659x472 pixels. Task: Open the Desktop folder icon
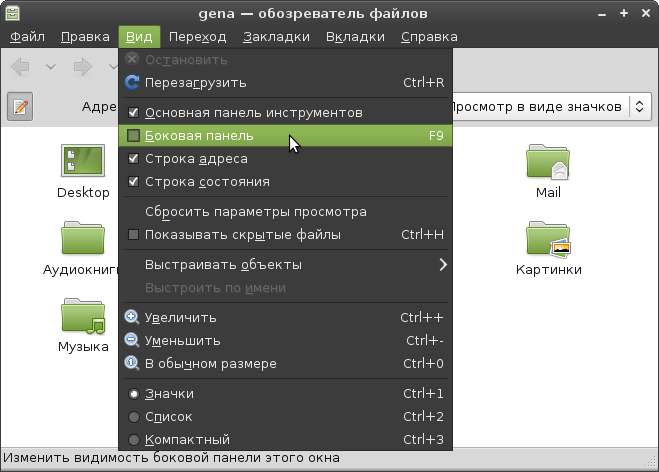[83, 160]
